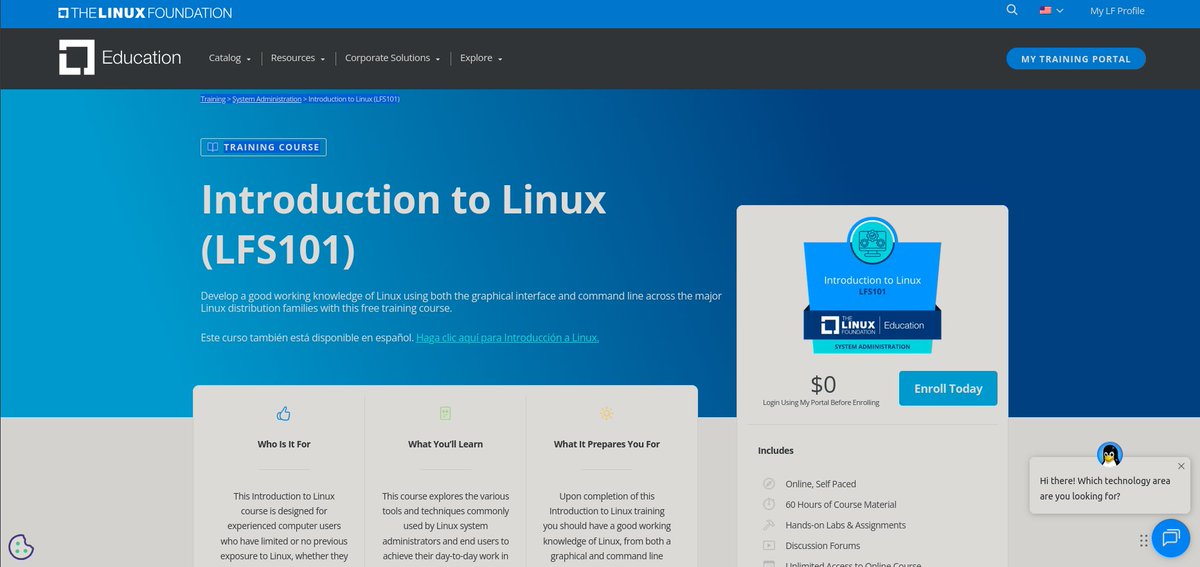Click the Education logo
This screenshot has height=567, width=1200.
coord(120,58)
